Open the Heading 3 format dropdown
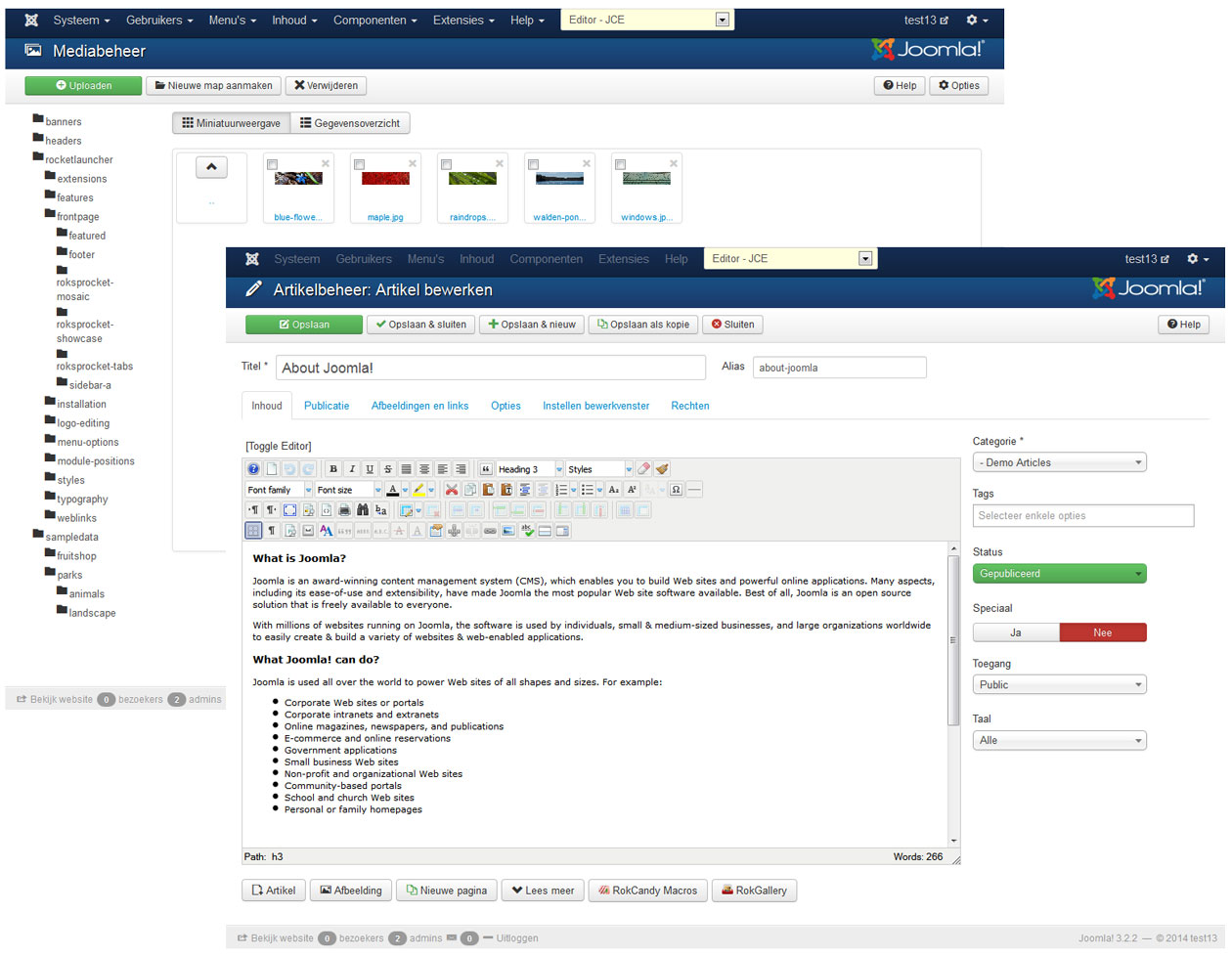The image size is (1232, 957). [531, 469]
